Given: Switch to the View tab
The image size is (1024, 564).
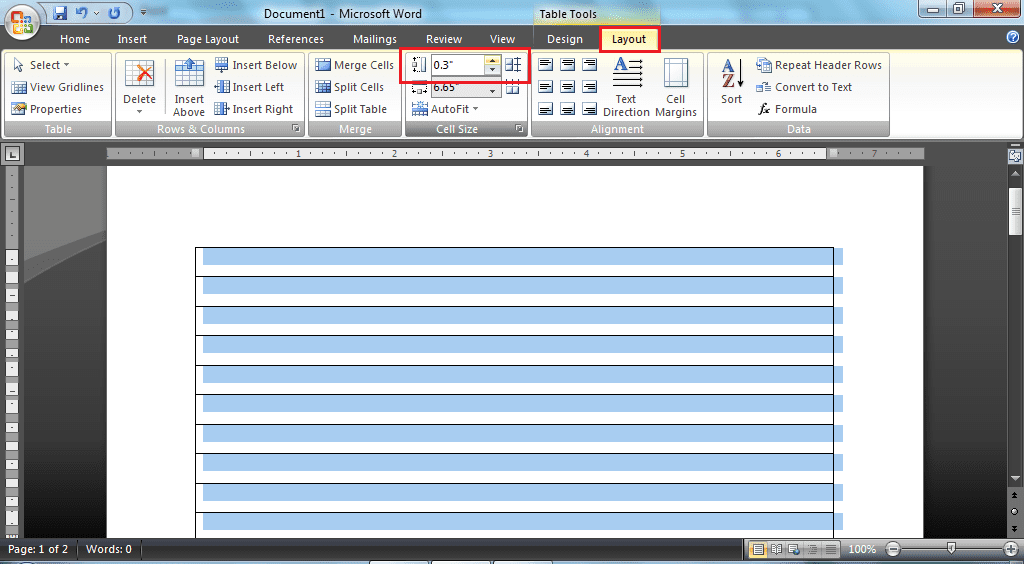Looking at the screenshot, I should [x=502, y=39].
